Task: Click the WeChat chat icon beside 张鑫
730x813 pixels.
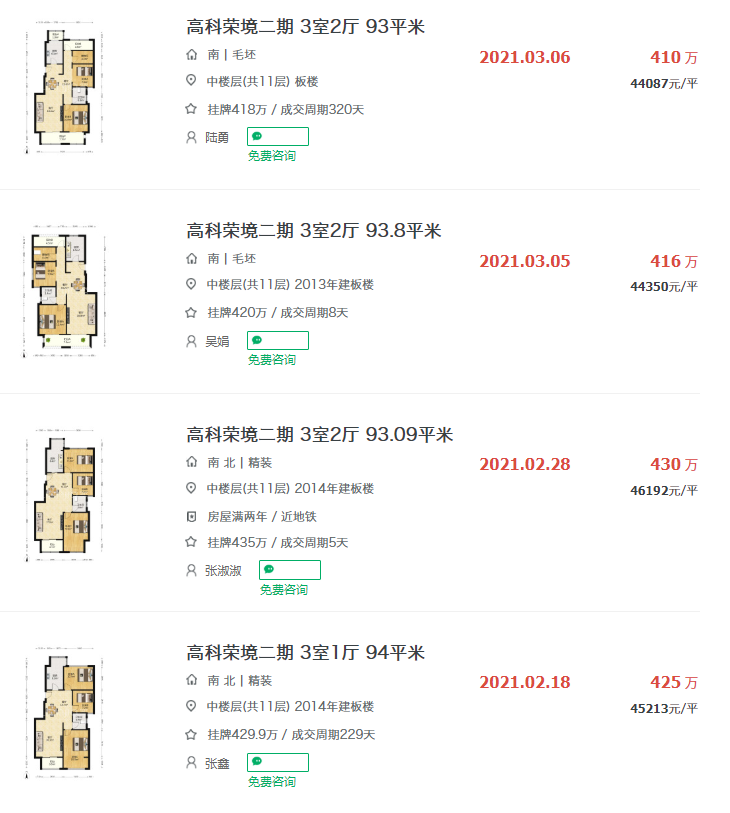Action: point(257,762)
